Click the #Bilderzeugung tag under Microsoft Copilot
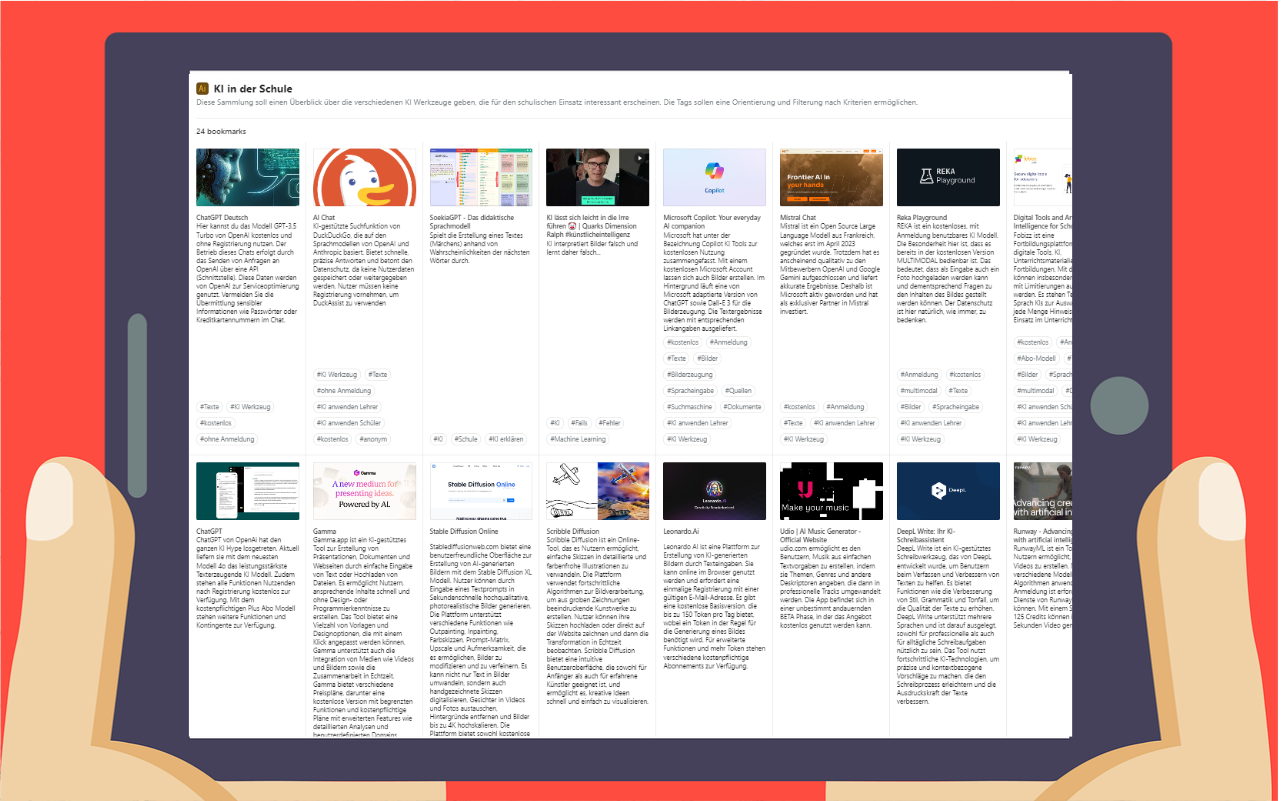This screenshot has height=801, width=1281. coord(691,374)
